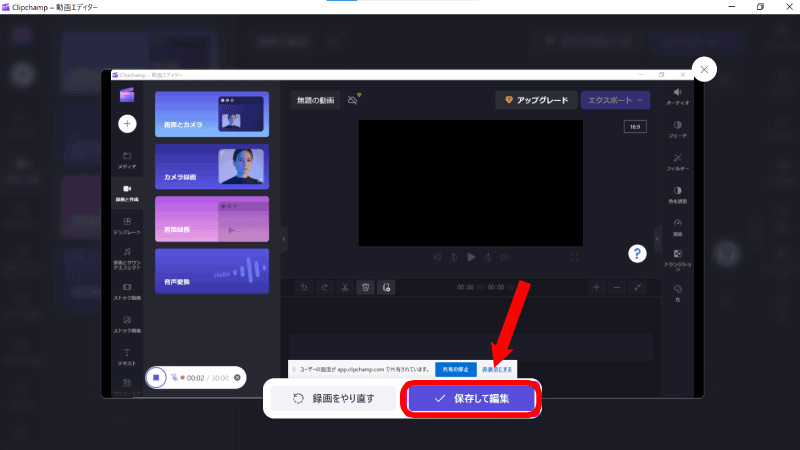Click the fit timeline to screen icon
Viewport: 800px width, 450px height.
pyautogui.click(x=637, y=287)
